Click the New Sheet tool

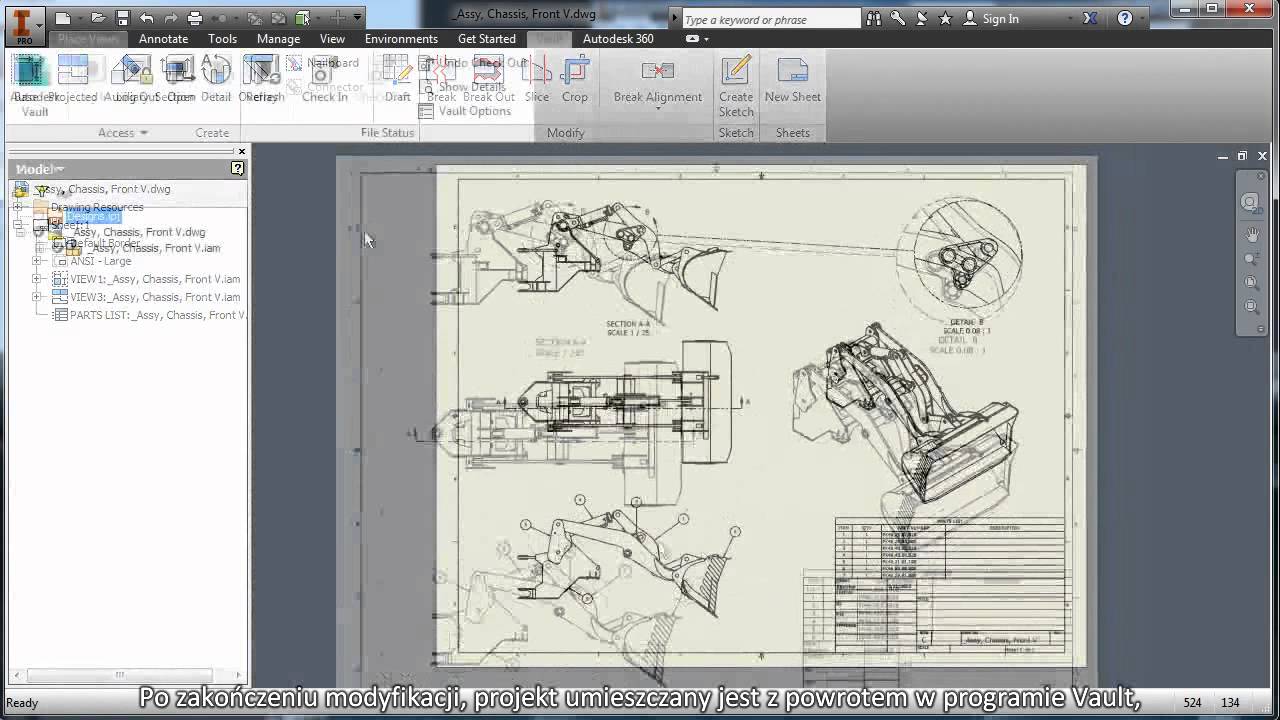tap(792, 79)
